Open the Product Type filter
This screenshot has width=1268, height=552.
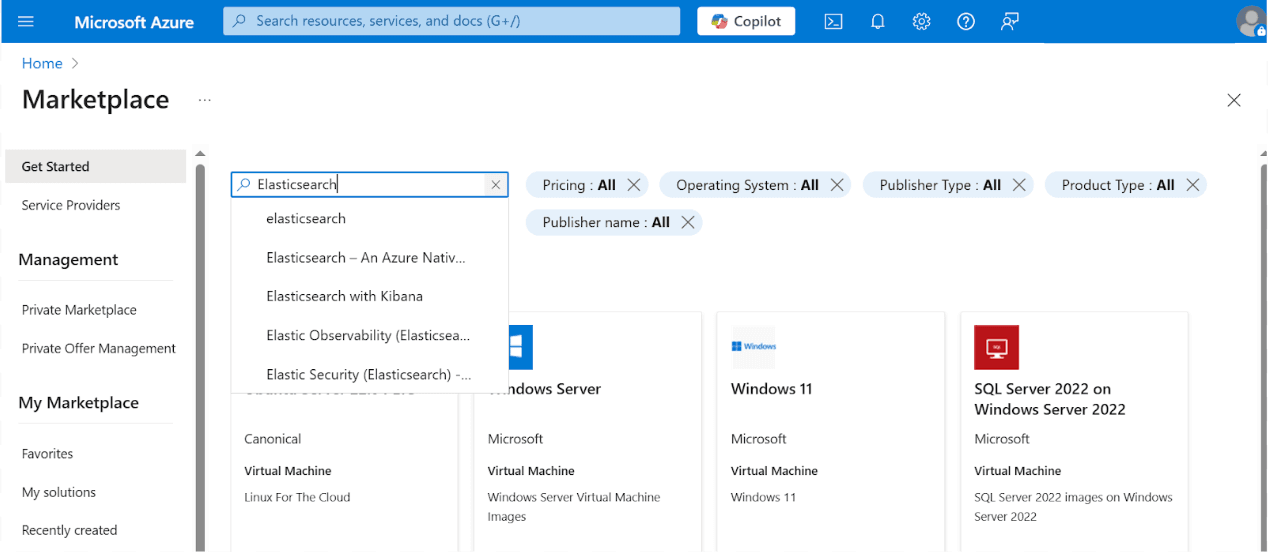(x=1117, y=185)
